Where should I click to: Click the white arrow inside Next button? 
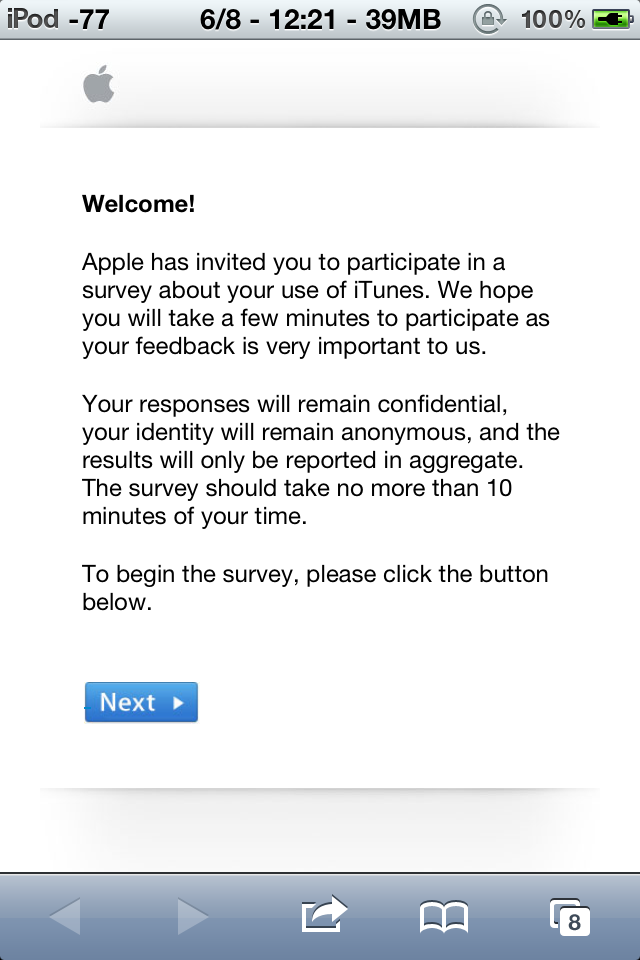tap(178, 702)
